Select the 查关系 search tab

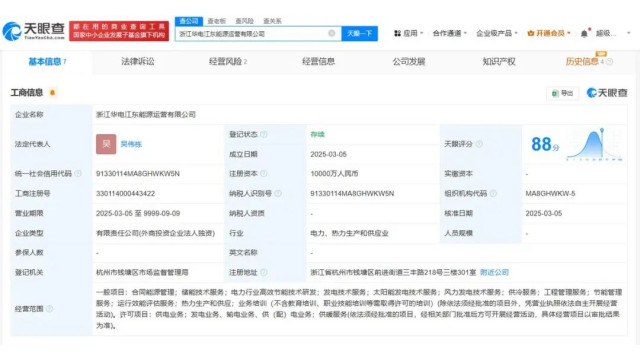(272, 21)
